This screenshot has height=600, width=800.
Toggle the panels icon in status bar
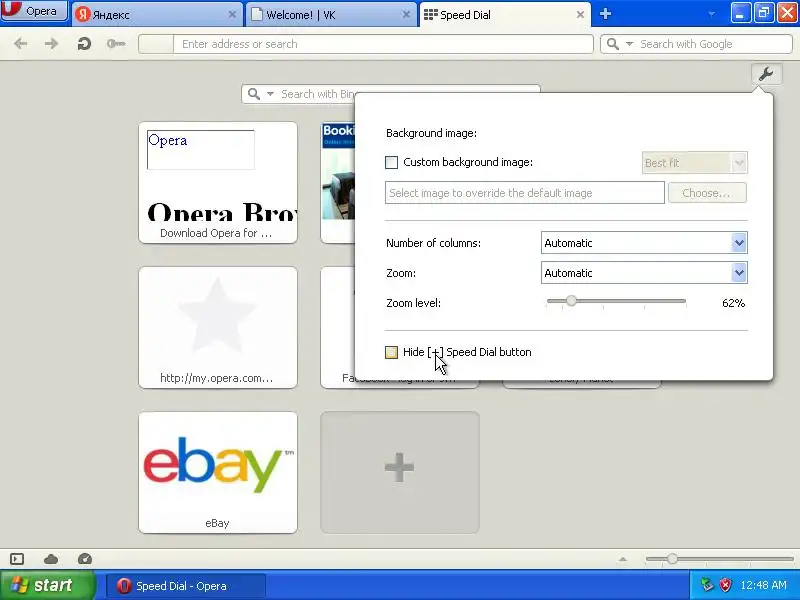point(17,559)
